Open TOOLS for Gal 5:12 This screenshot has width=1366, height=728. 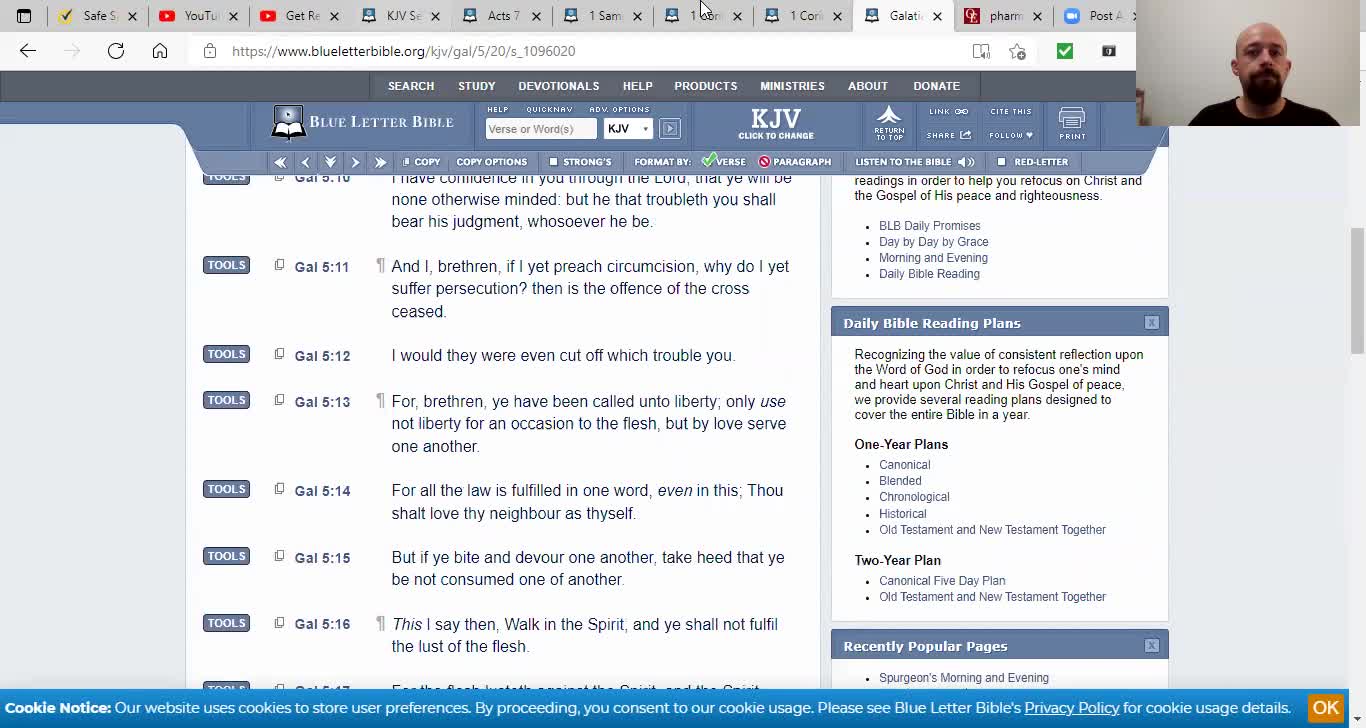pos(226,354)
